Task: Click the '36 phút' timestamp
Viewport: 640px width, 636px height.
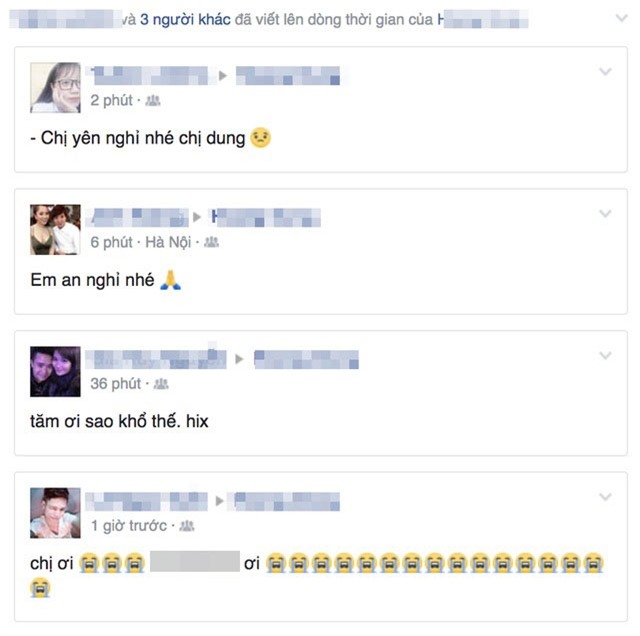Action: 116,384
